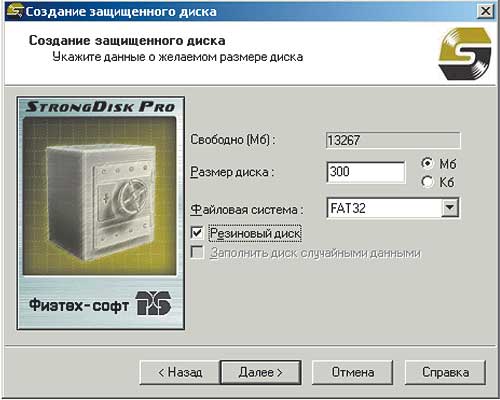Uncheck the Резиновый диск checkbox
This screenshot has width=500, height=400.
197,232
